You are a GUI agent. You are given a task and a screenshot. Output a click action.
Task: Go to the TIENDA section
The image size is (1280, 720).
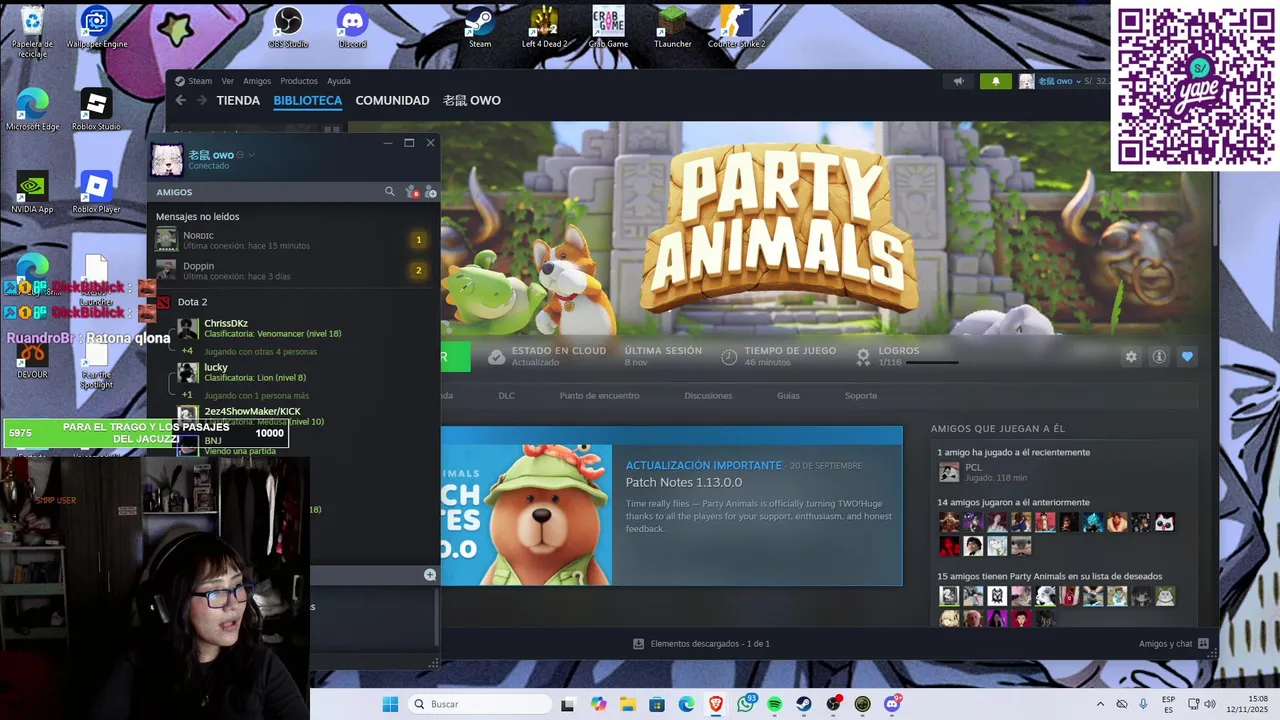pos(238,100)
